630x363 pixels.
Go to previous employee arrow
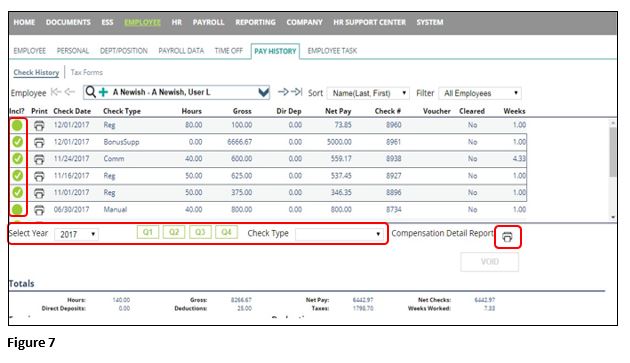point(70,92)
